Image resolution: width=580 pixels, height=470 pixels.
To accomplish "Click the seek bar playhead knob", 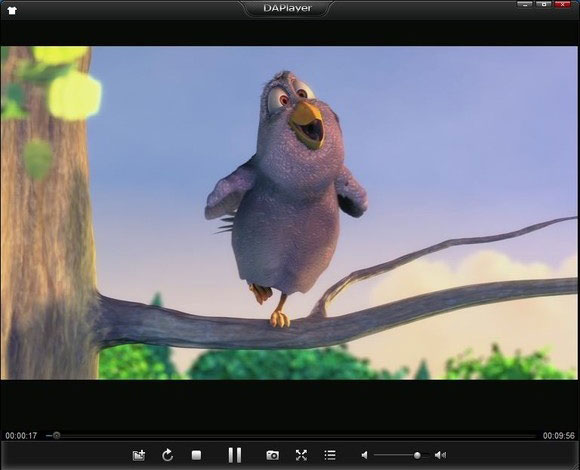I will (56, 436).
